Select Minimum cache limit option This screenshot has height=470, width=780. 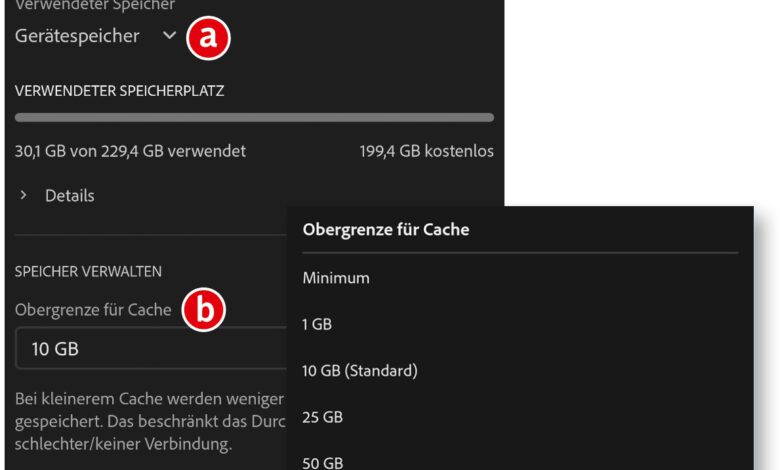[x=336, y=278]
